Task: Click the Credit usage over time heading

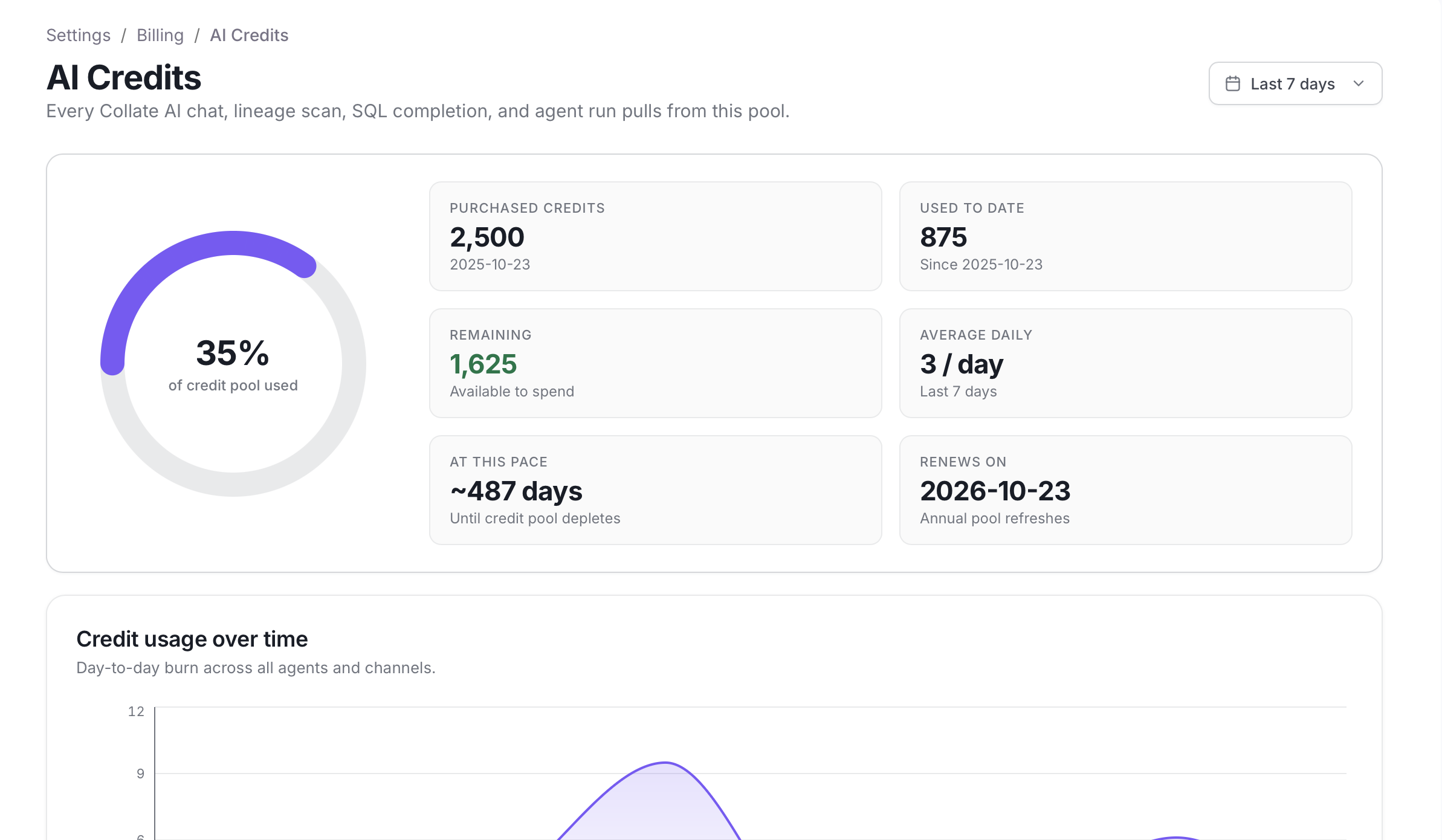Action: (192, 639)
